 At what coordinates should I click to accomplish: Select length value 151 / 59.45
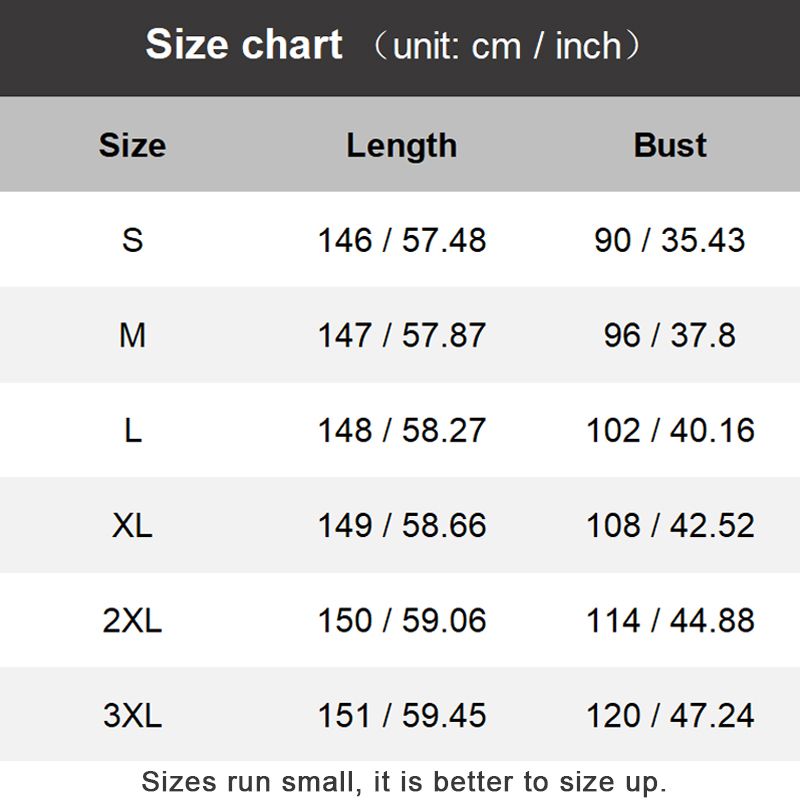pyautogui.click(x=402, y=715)
